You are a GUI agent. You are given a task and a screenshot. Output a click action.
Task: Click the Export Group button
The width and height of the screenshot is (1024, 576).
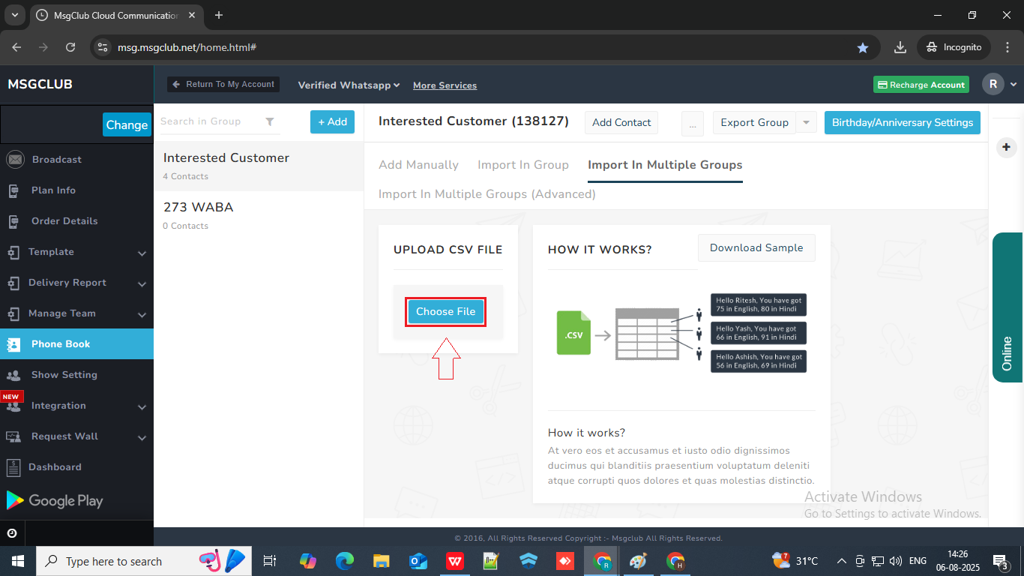[x=754, y=123]
